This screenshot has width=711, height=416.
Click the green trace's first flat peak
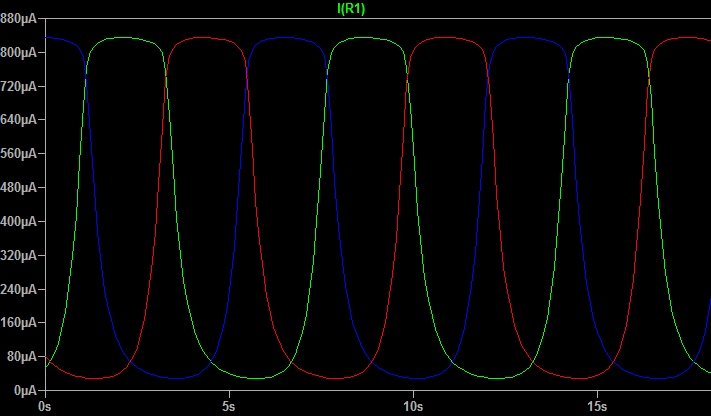(x=122, y=38)
